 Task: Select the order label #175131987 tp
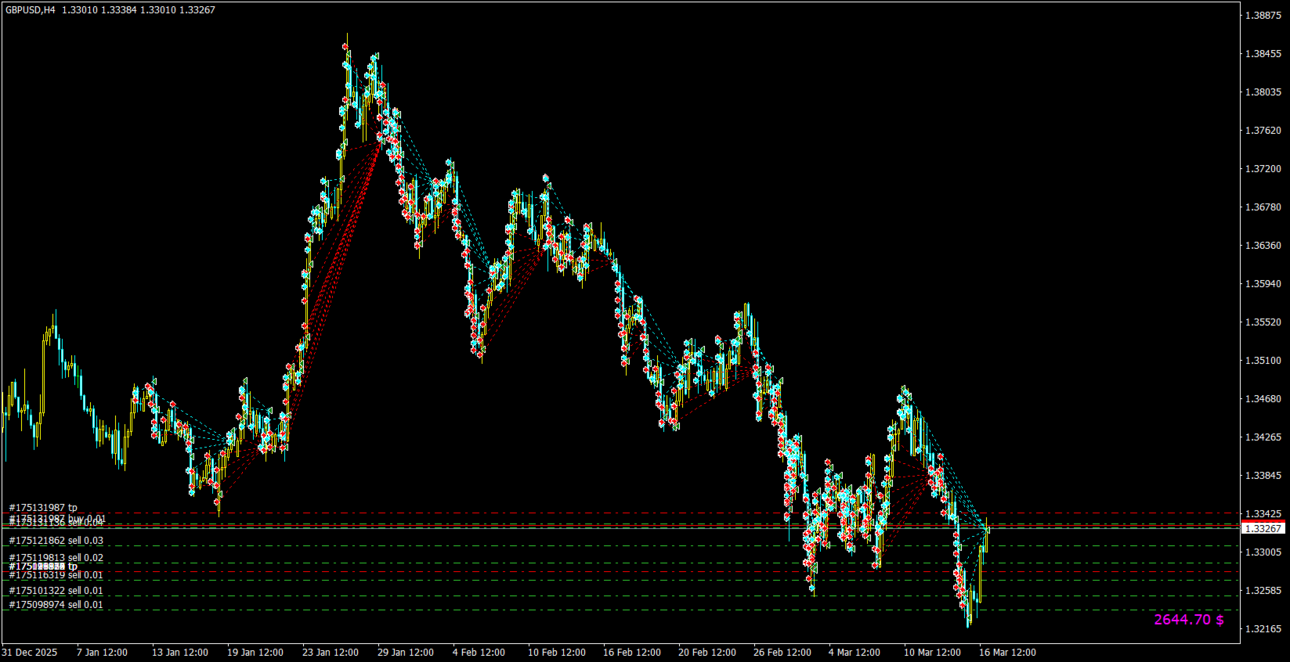(x=43, y=508)
